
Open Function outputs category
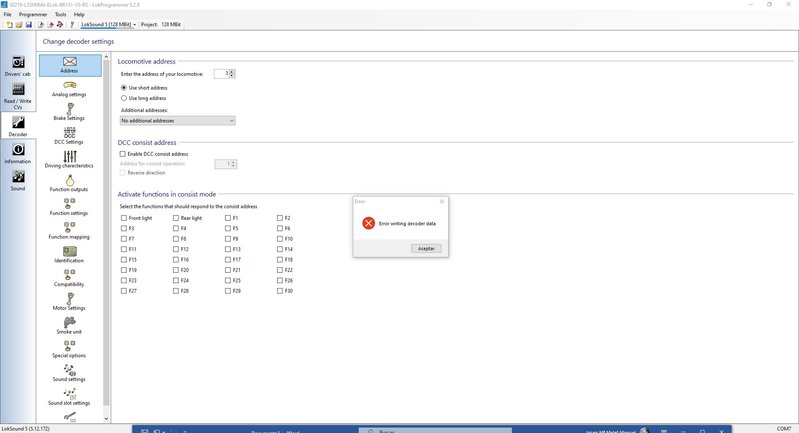[69, 183]
